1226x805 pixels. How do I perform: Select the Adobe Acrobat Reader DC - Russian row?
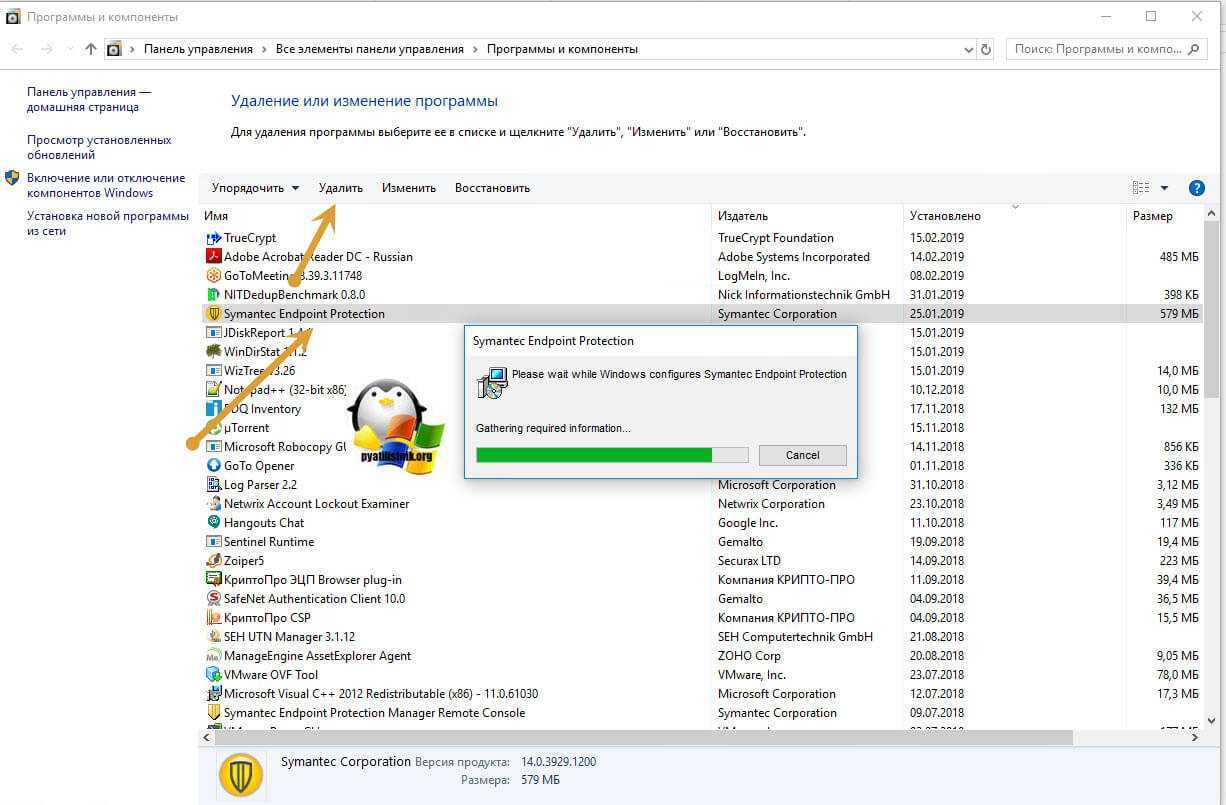point(702,257)
